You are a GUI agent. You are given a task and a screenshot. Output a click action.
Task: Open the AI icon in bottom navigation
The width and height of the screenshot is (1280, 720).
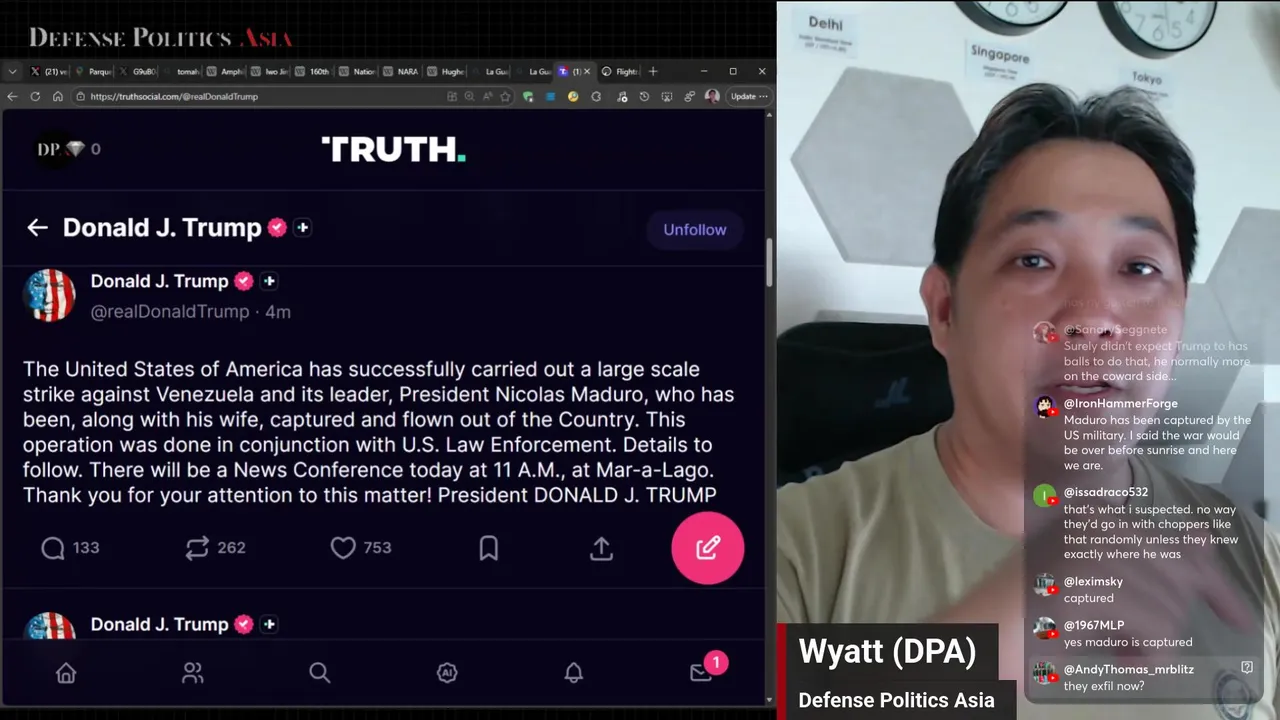click(447, 673)
